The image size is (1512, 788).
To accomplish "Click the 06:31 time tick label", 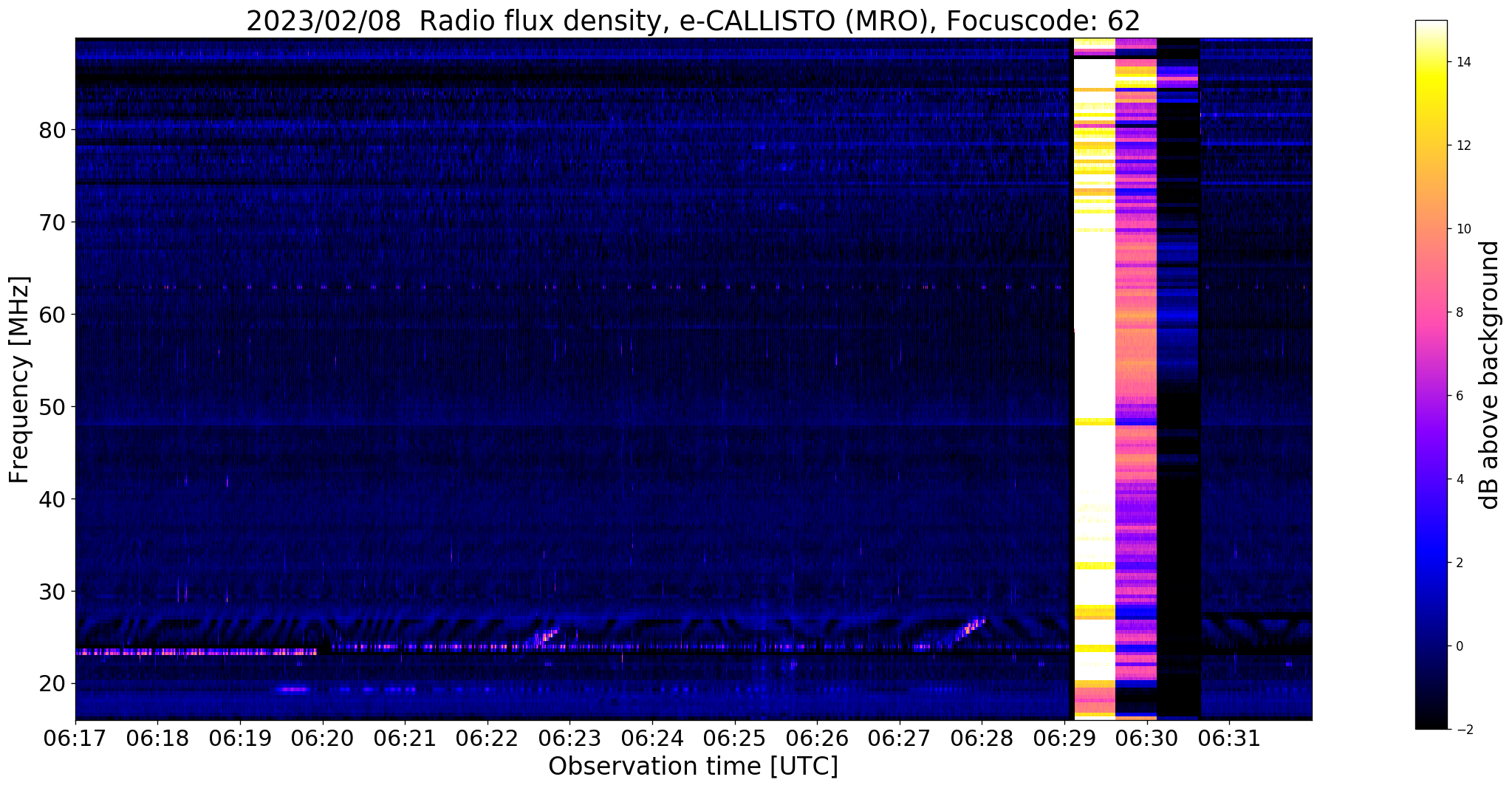I will [x=1229, y=737].
